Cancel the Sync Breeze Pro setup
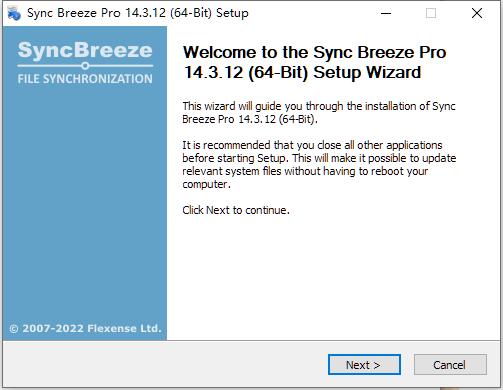This screenshot has height=390, width=503. (x=450, y=365)
